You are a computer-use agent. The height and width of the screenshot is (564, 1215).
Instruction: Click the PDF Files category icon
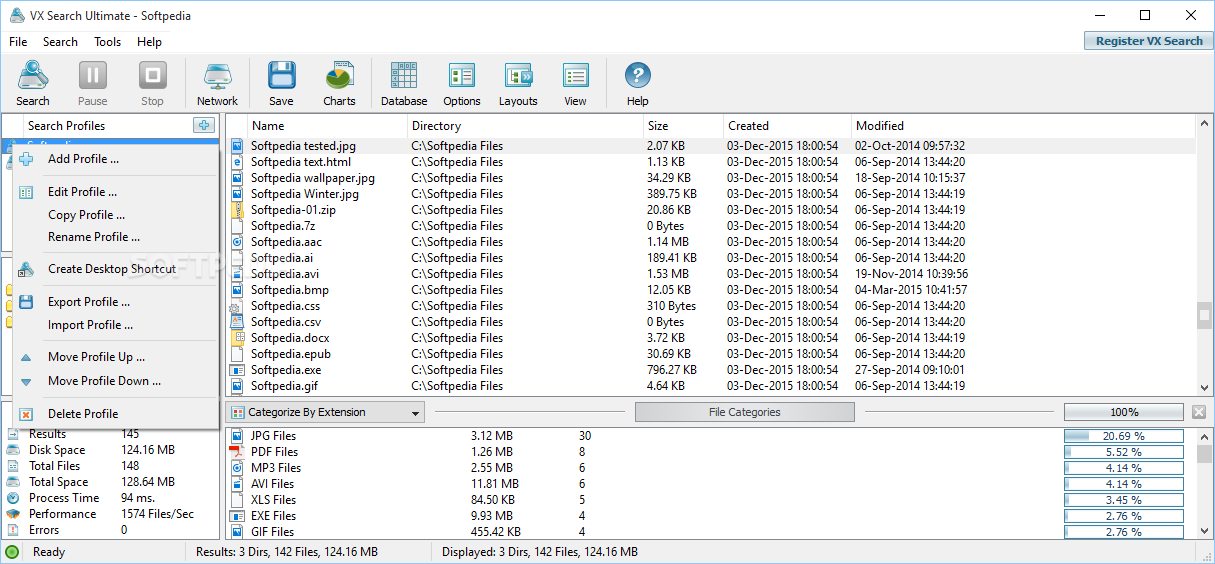(237, 452)
